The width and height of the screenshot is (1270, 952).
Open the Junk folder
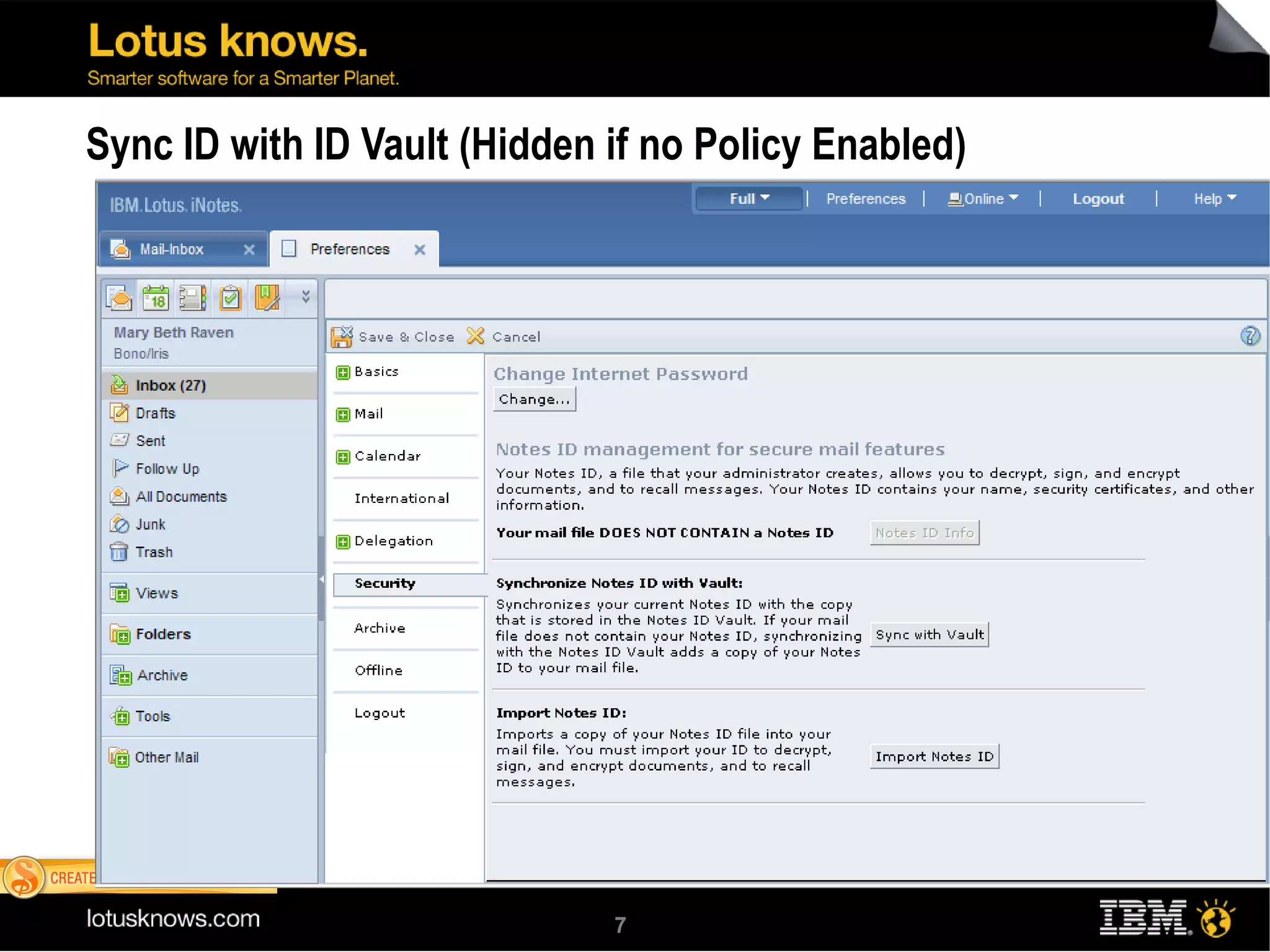151,525
